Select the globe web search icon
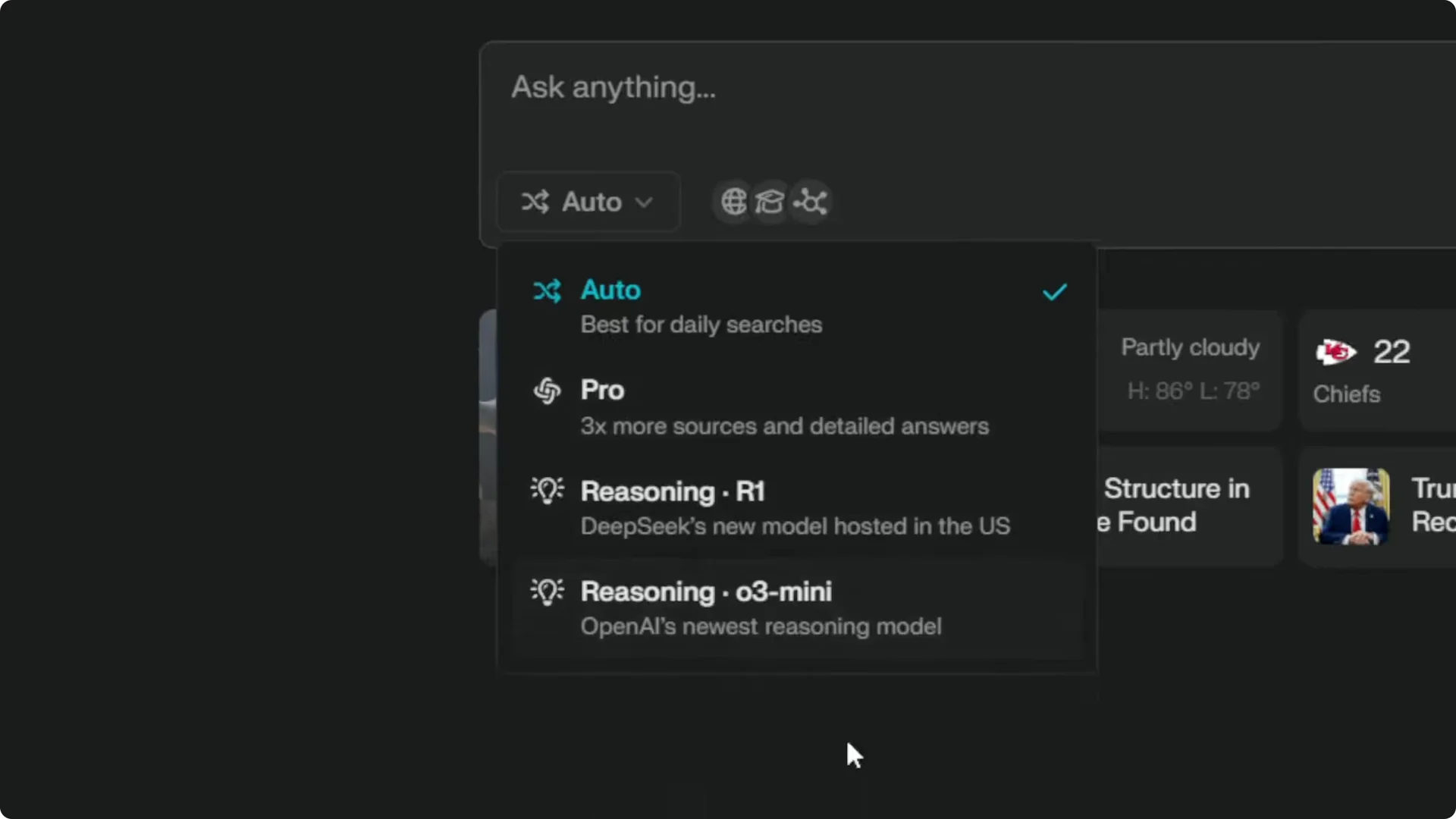 [733, 201]
